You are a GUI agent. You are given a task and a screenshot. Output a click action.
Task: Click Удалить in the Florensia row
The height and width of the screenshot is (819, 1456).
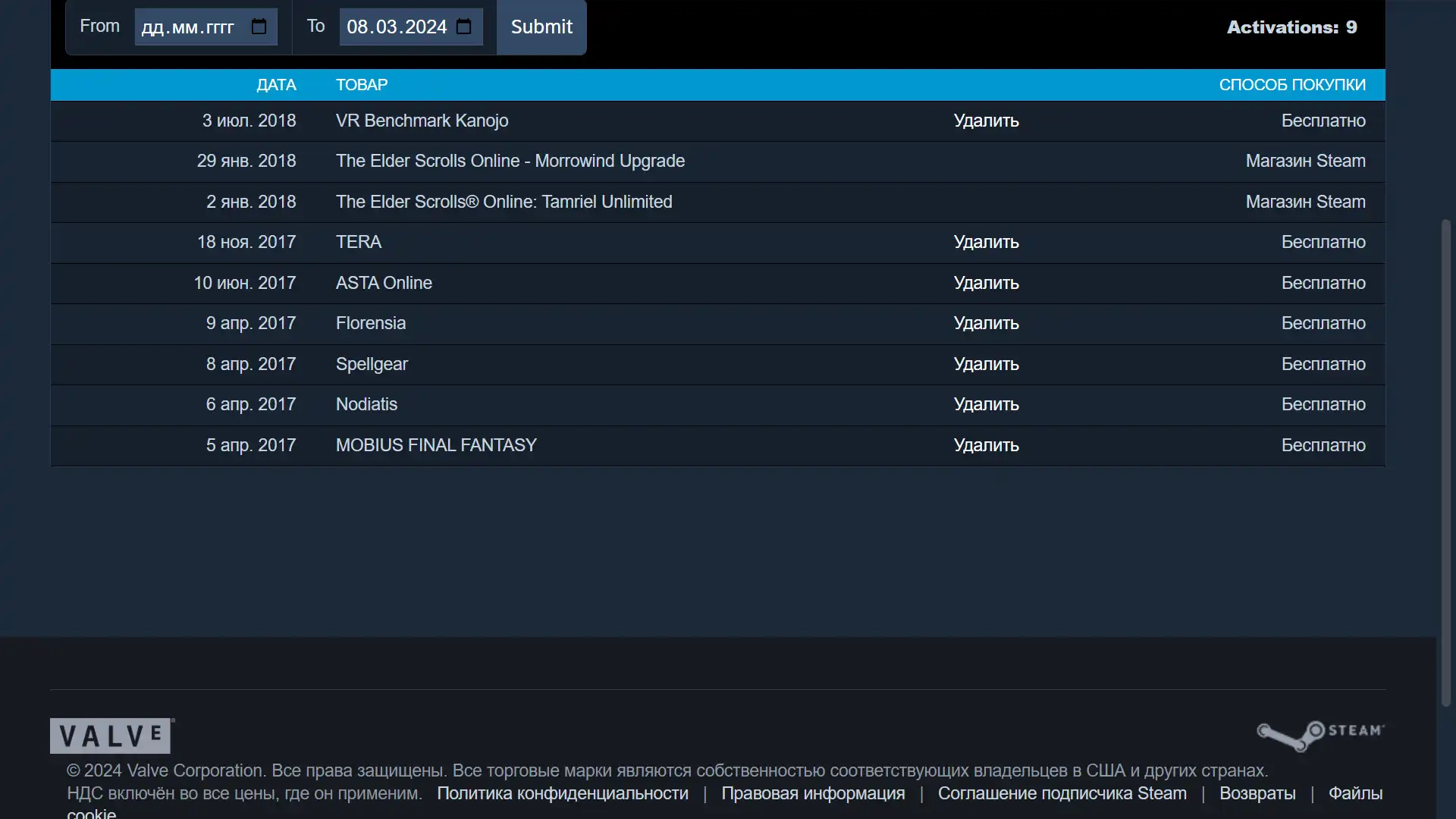(986, 323)
